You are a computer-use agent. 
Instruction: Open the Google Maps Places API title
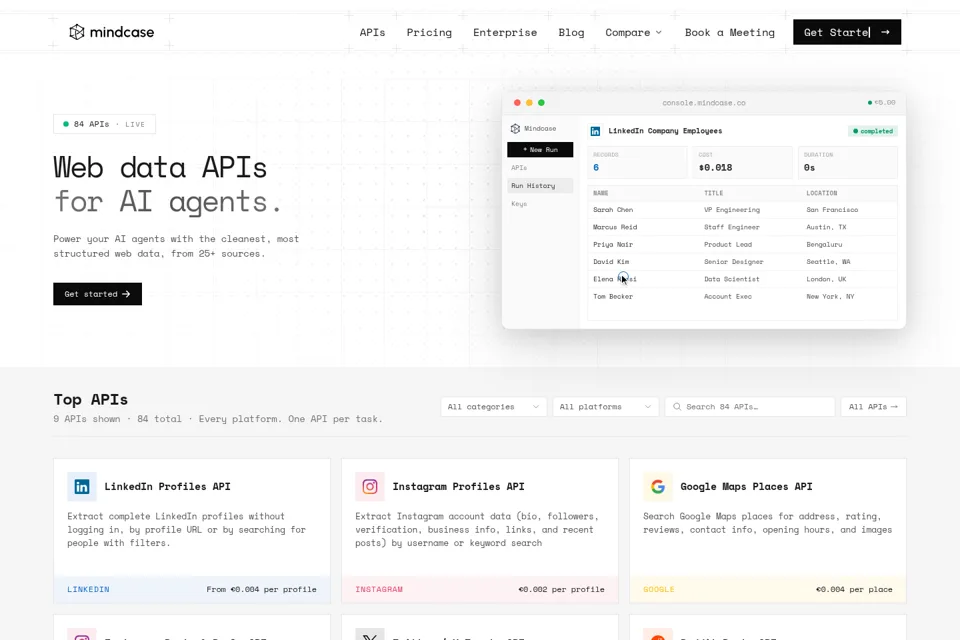coord(746,486)
